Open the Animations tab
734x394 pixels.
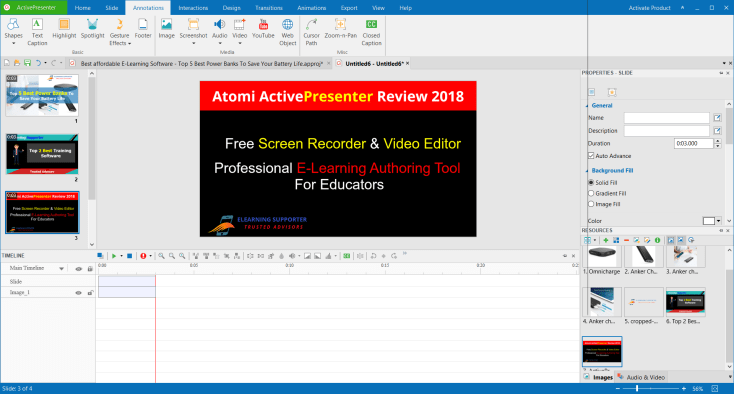coord(311,7)
